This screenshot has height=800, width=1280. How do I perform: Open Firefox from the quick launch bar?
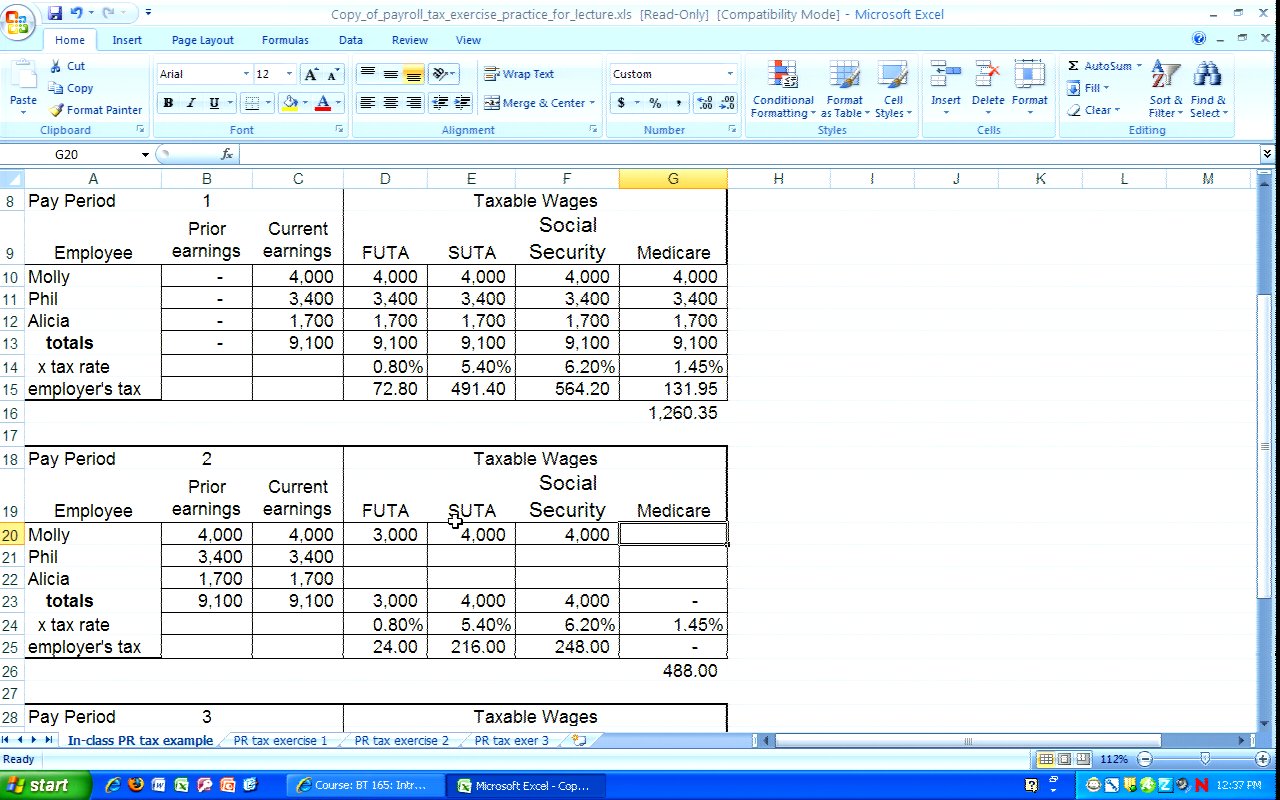(135, 785)
